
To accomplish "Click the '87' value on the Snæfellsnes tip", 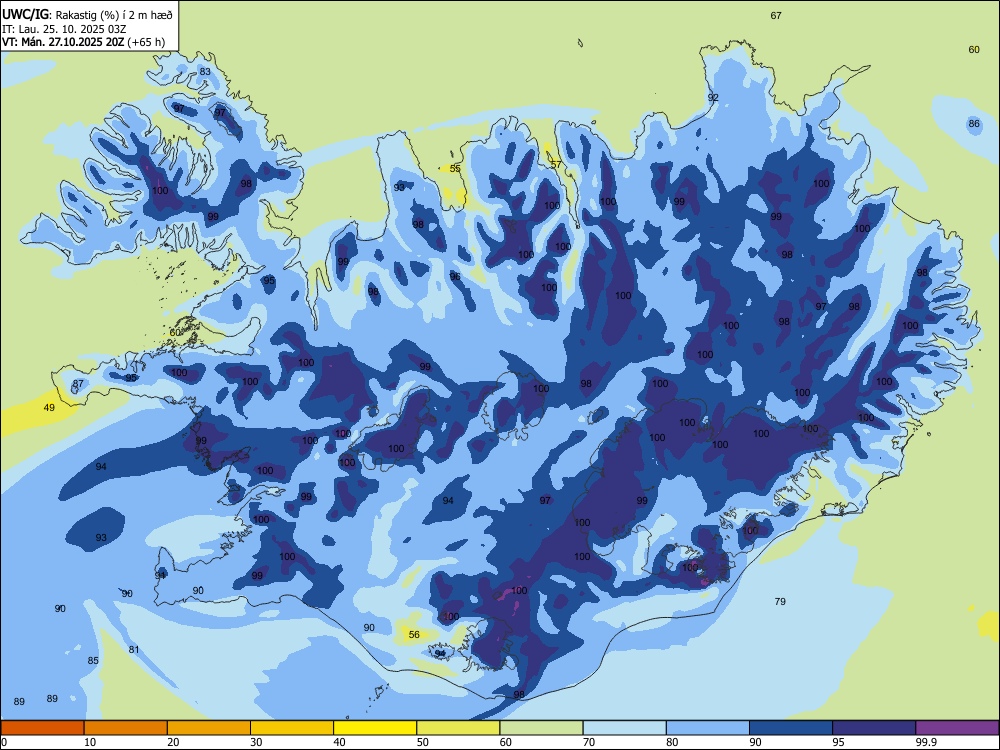I will pos(78,383).
